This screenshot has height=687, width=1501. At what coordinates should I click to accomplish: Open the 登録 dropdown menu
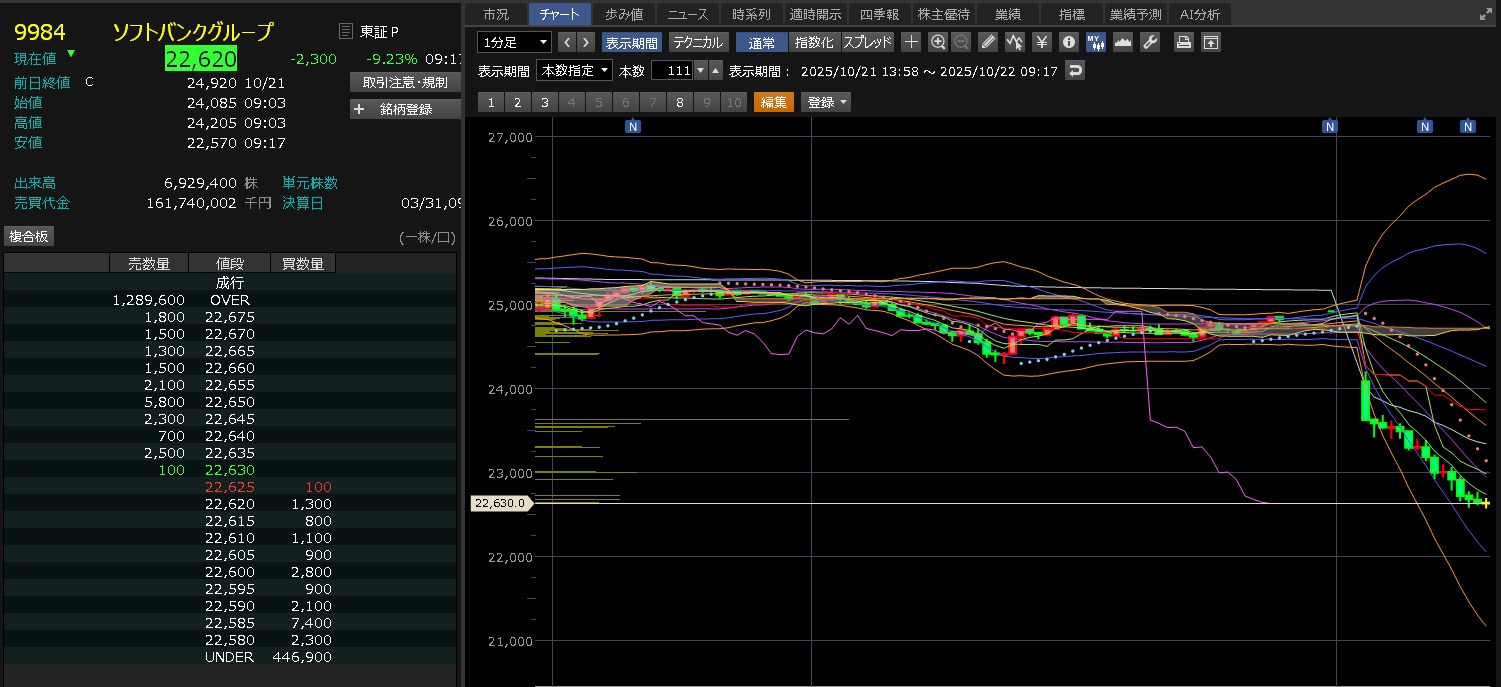pos(826,102)
